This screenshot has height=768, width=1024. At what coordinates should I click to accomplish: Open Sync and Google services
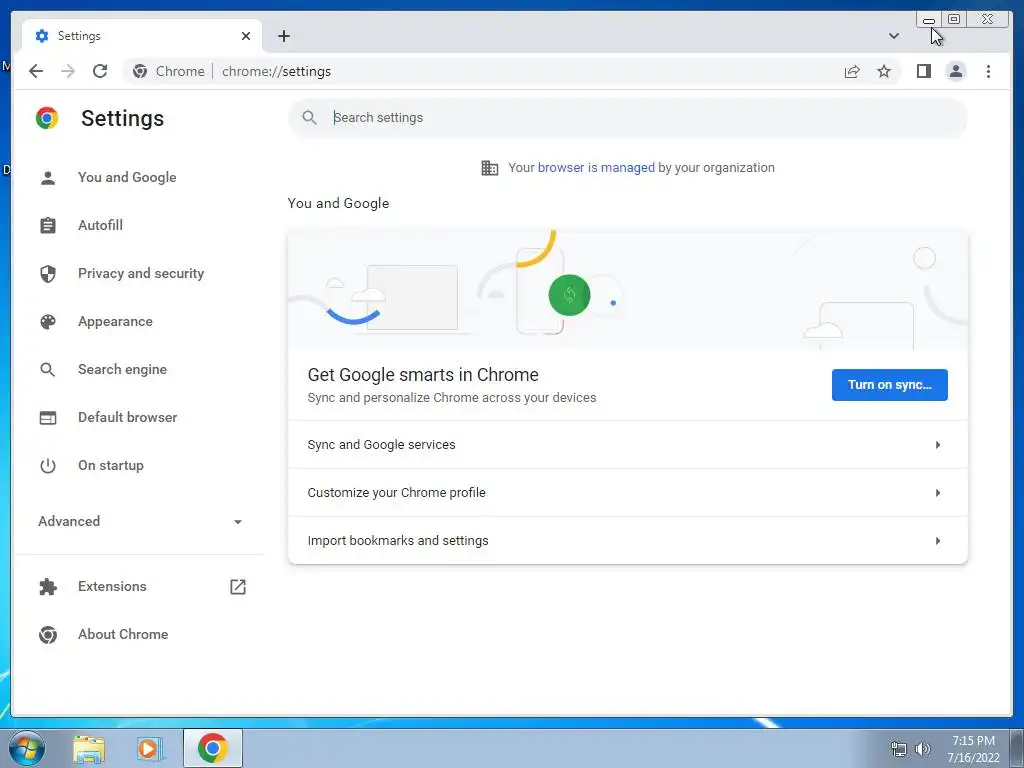[x=628, y=445]
